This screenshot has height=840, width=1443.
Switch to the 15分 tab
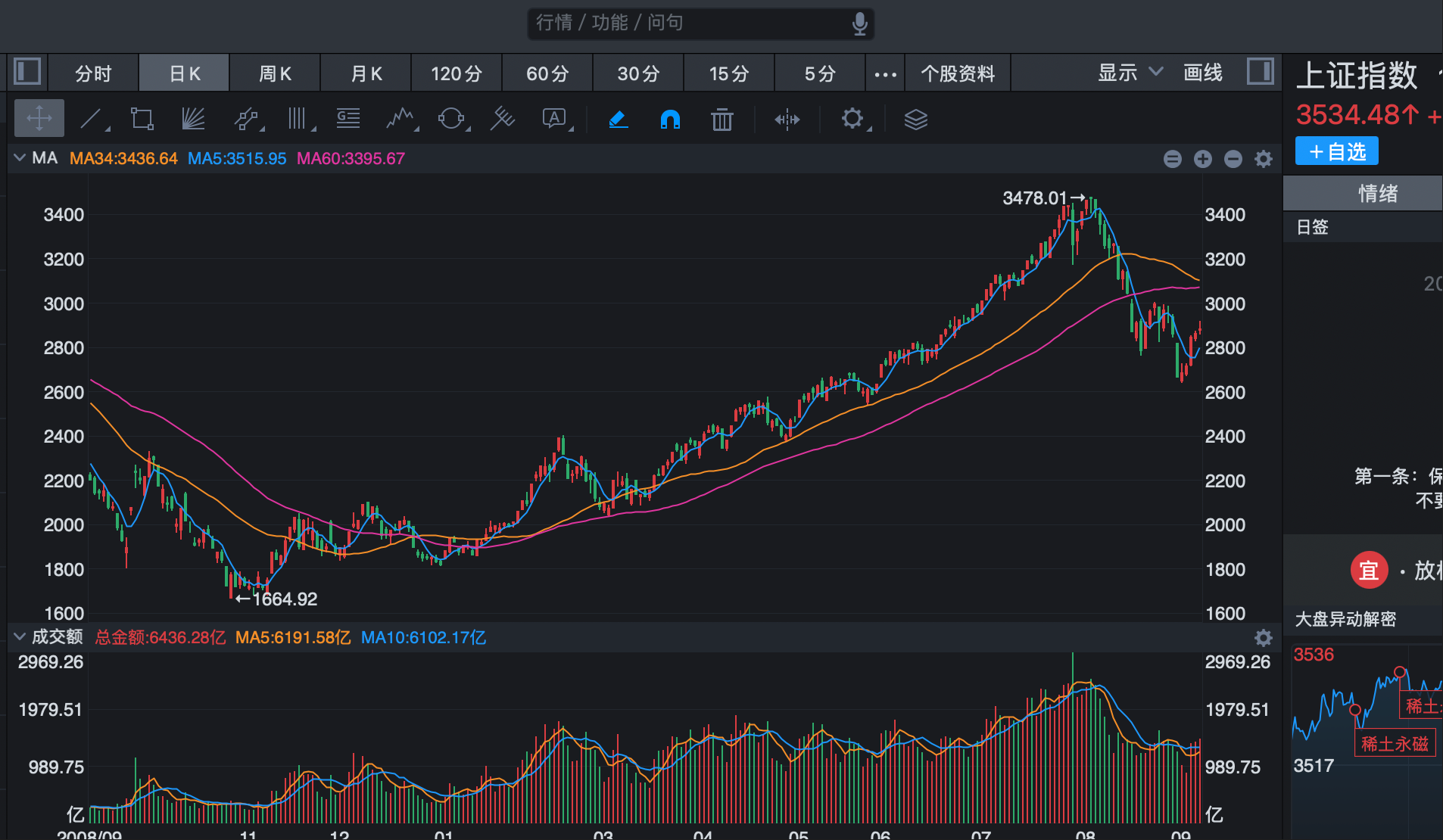[729, 73]
